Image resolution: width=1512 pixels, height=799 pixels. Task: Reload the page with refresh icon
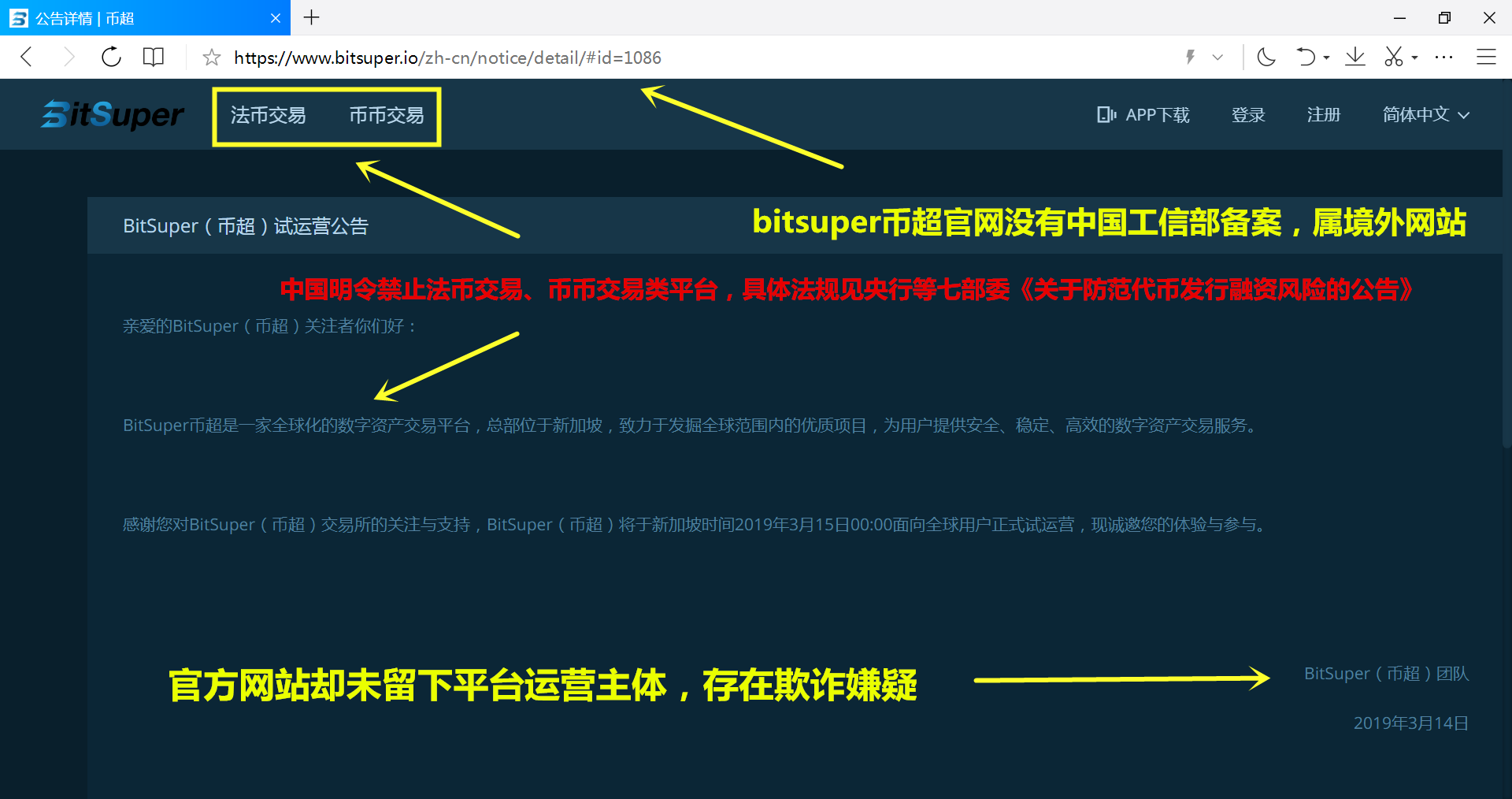(111, 57)
